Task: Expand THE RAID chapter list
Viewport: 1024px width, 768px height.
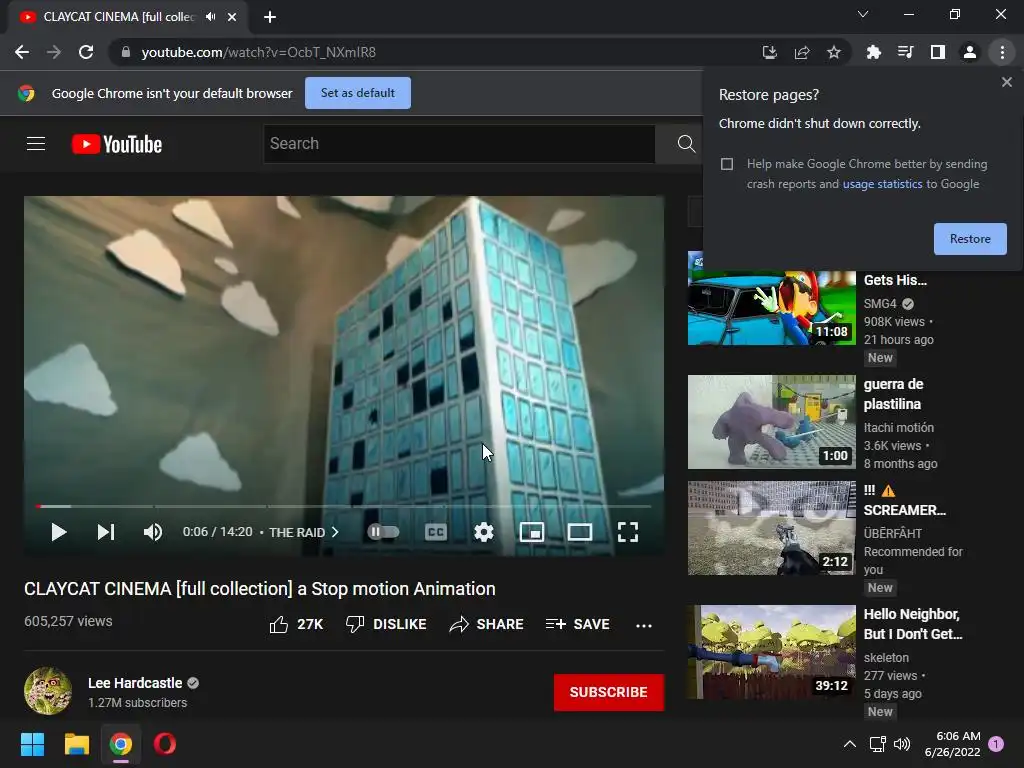Action: 304,532
